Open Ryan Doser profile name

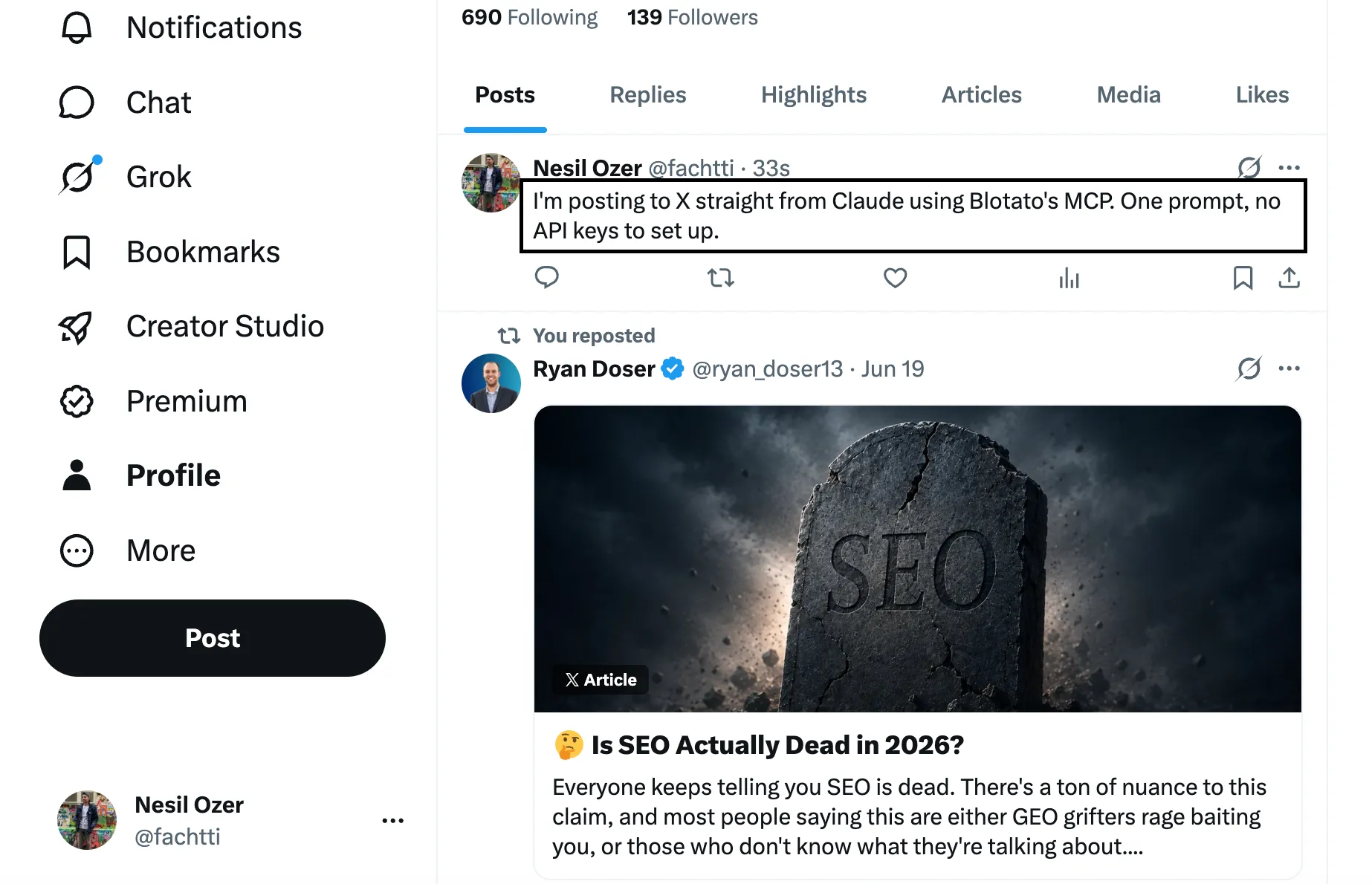pos(594,368)
